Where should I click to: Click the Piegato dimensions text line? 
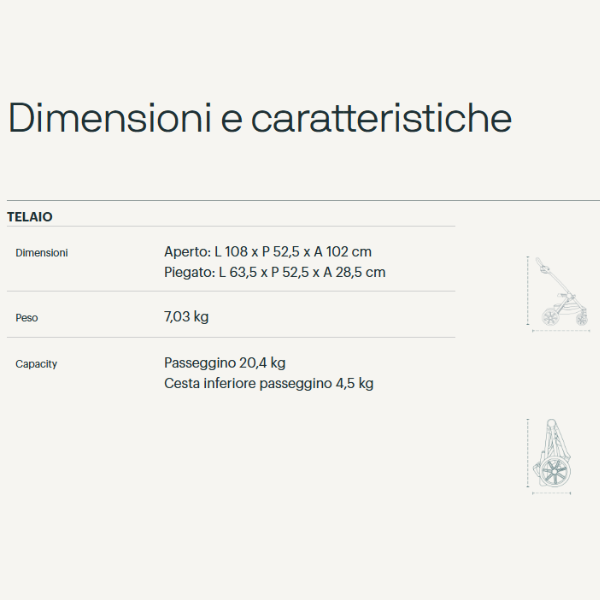(x=274, y=272)
